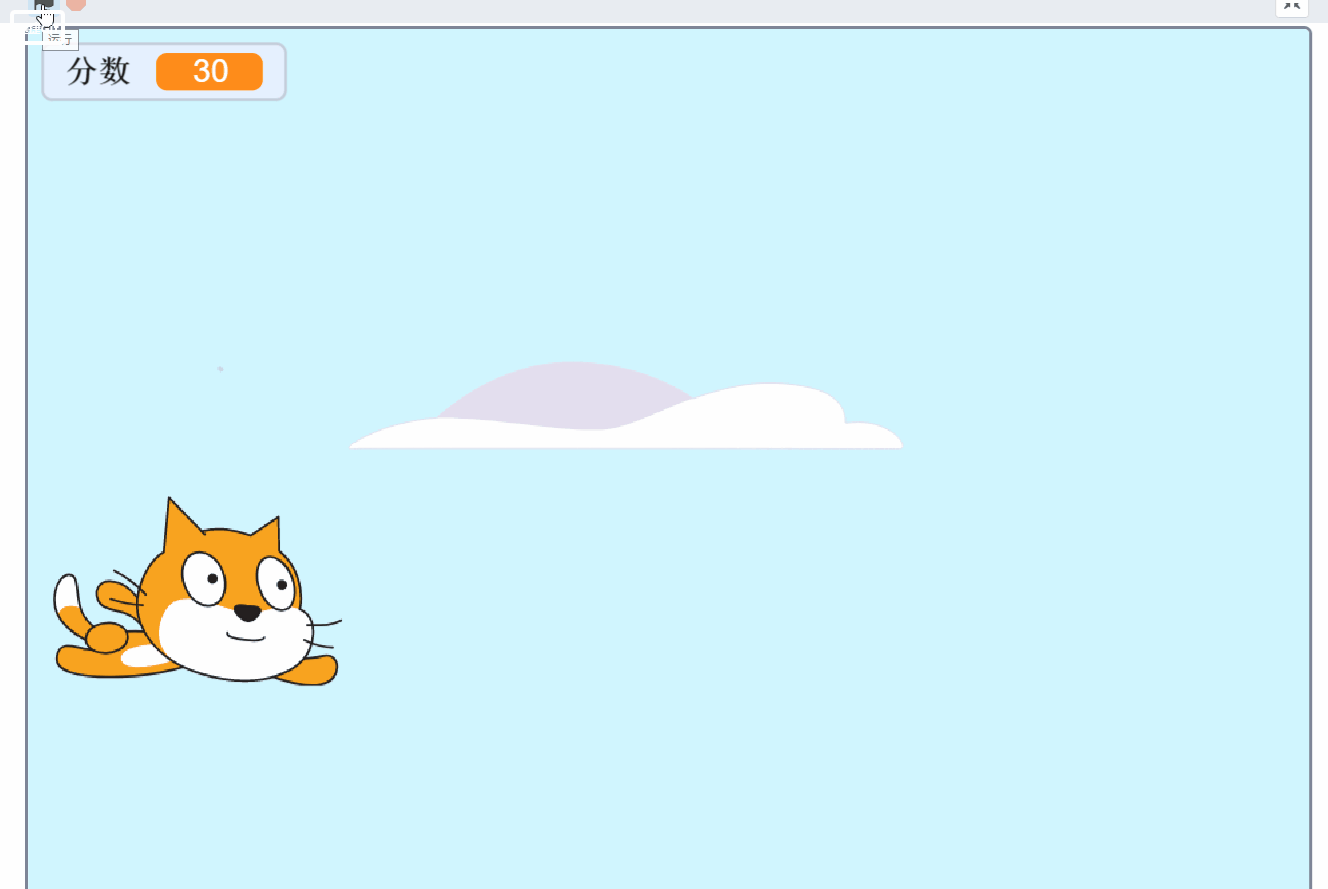Screen dimensions: 1328x889
Task: Click the run flag button showing the 运行 tooltip
Action: [x=44, y=8]
